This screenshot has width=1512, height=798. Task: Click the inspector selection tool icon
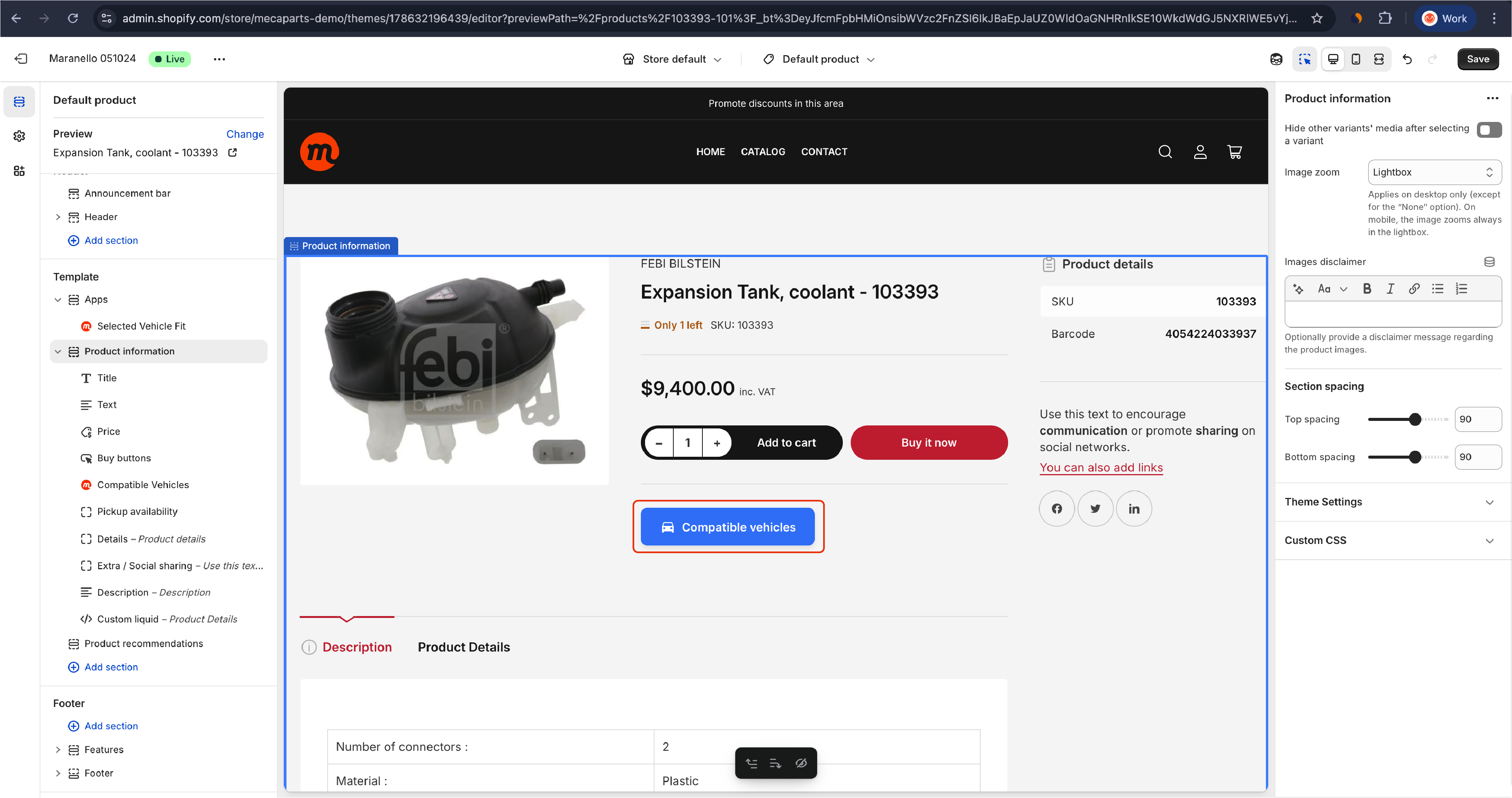(1304, 59)
